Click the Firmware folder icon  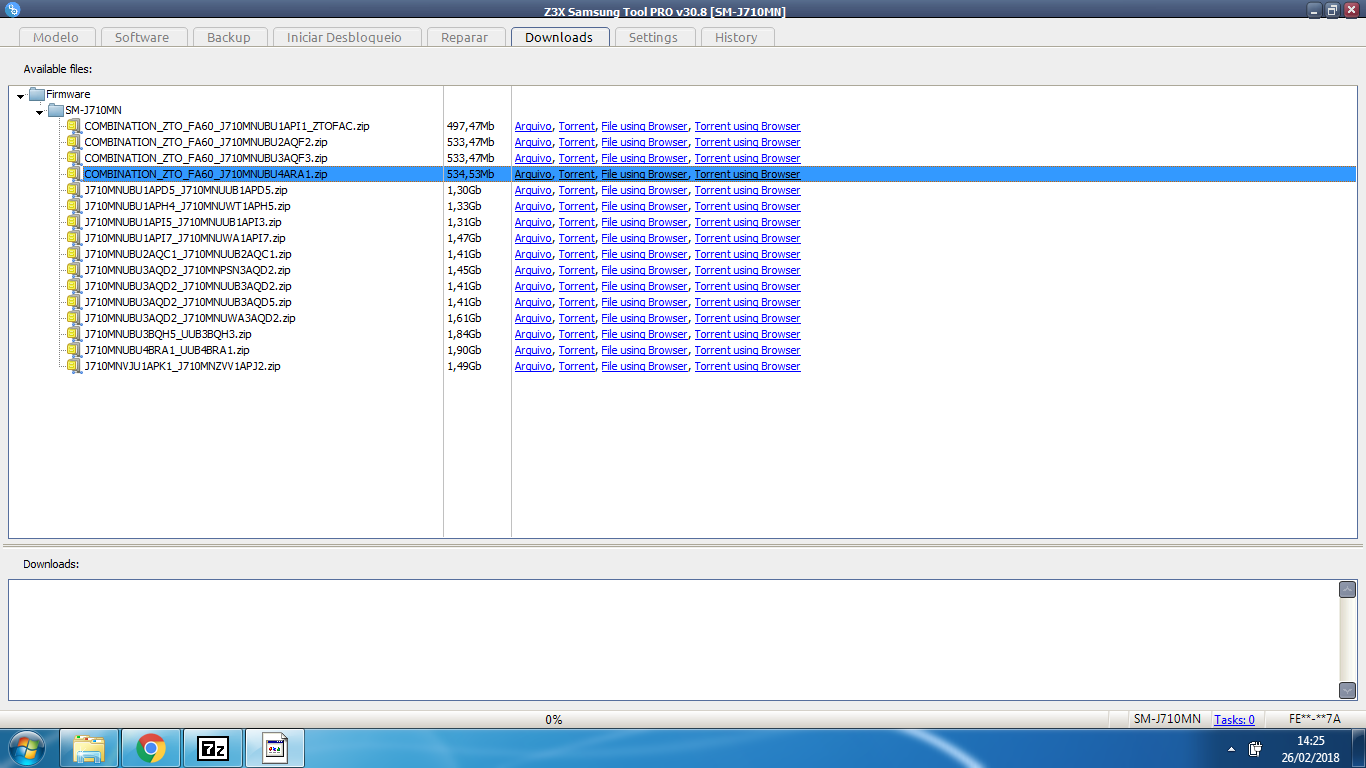[x=37, y=94]
